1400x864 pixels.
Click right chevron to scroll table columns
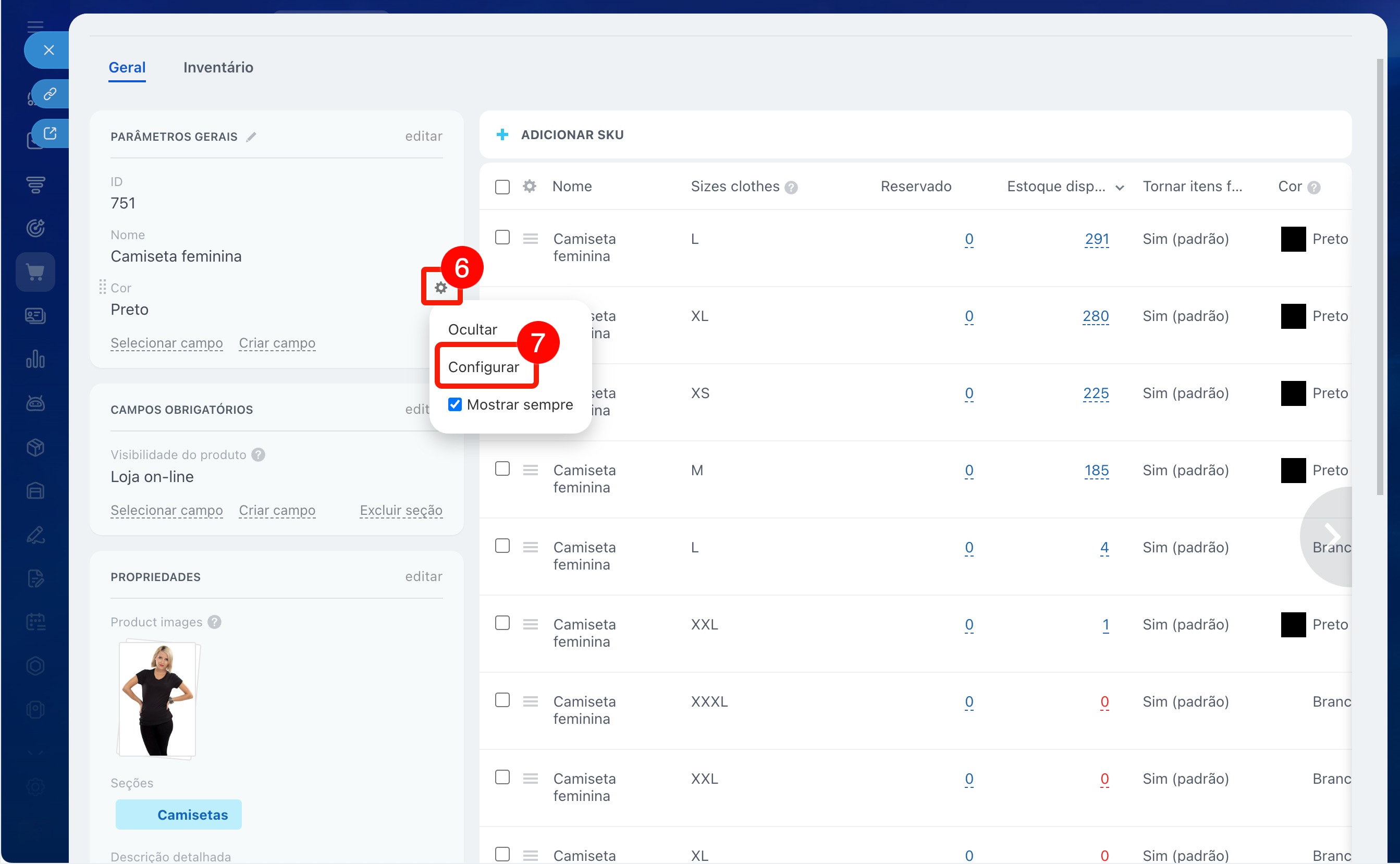pos(1332,536)
